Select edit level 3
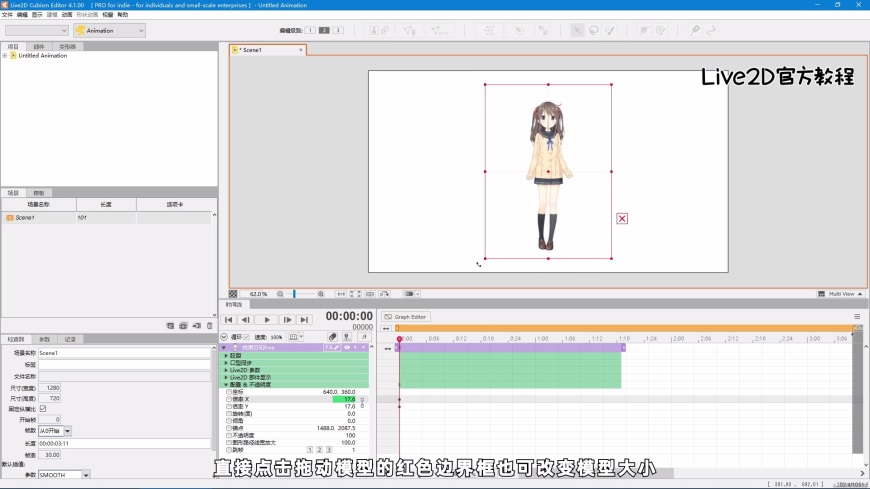Viewport: 870px width, 489px height. [338, 31]
